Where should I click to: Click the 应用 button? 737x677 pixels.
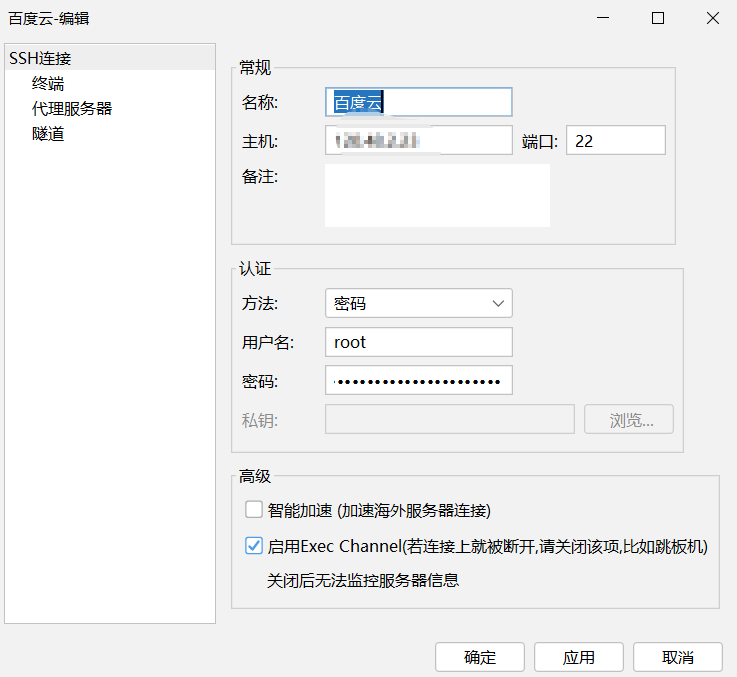[x=579, y=657]
